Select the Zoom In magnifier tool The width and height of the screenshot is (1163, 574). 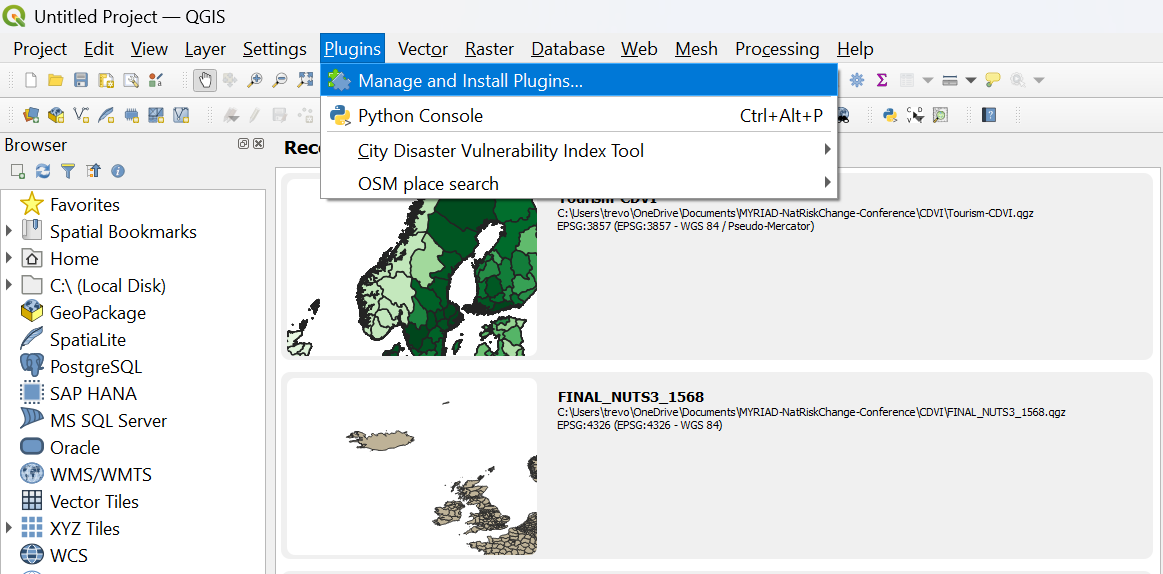(x=254, y=80)
